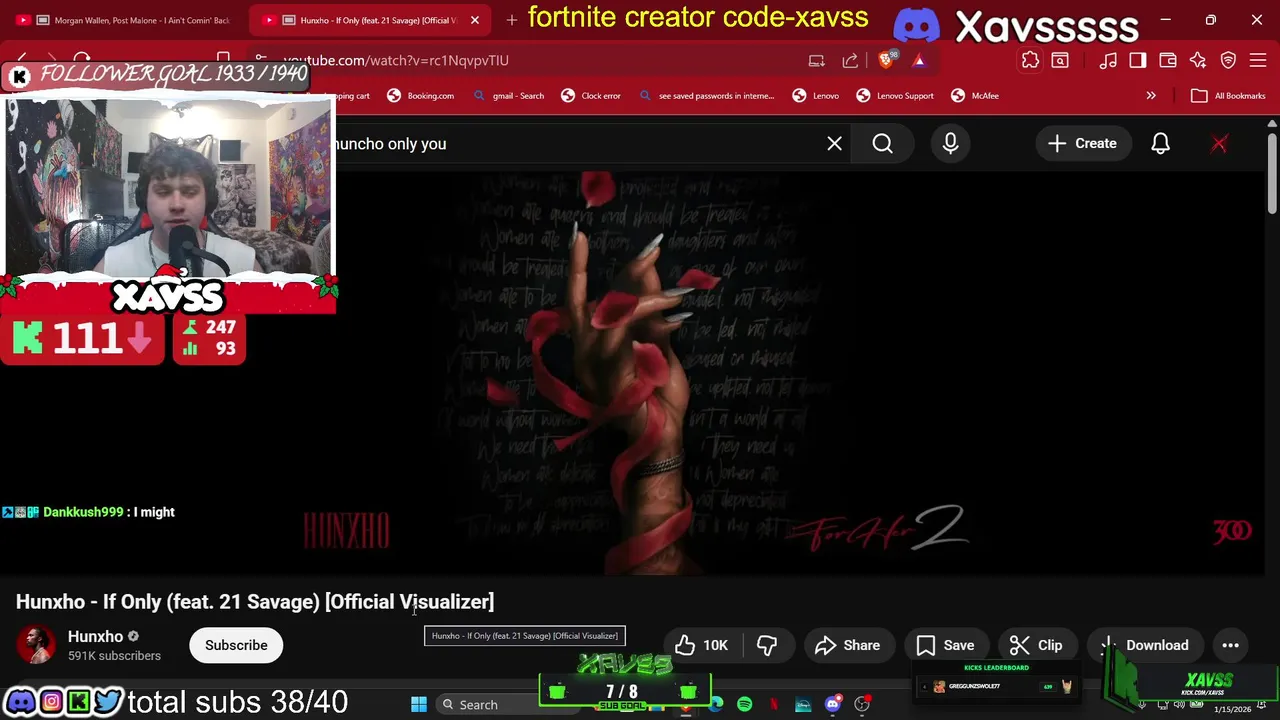Open the extensions puzzle icon

[x=1030, y=61]
